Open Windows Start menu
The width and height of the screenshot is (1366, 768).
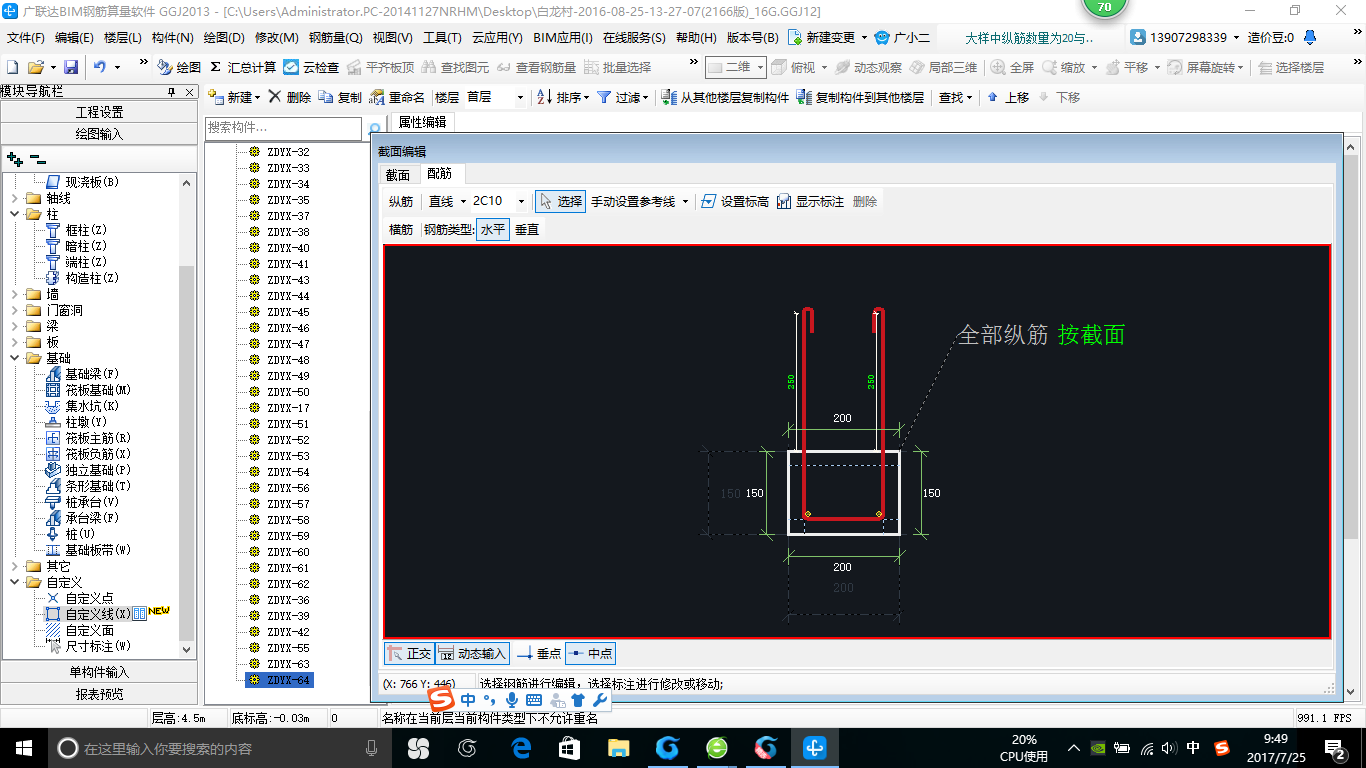[23, 747]
